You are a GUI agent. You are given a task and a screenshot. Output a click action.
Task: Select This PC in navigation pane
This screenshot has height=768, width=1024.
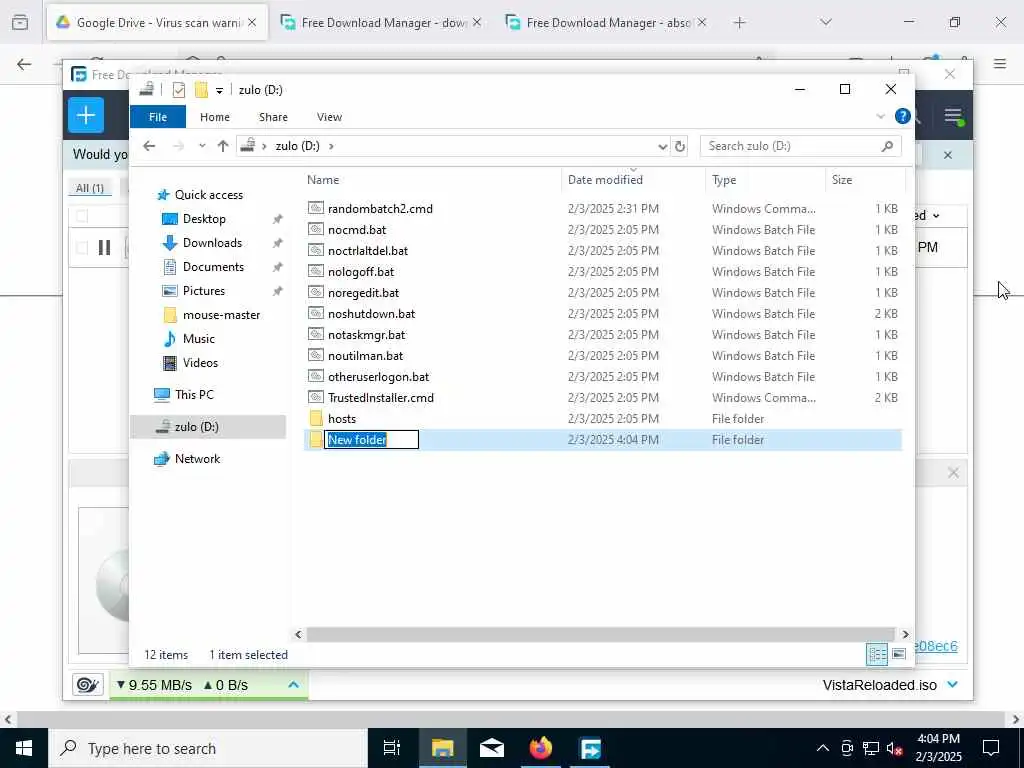(x=194, y=394)
